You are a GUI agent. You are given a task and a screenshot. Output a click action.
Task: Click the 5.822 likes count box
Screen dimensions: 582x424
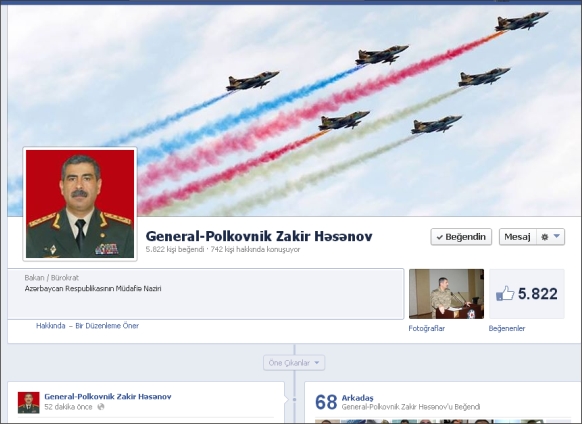[527, 294]
